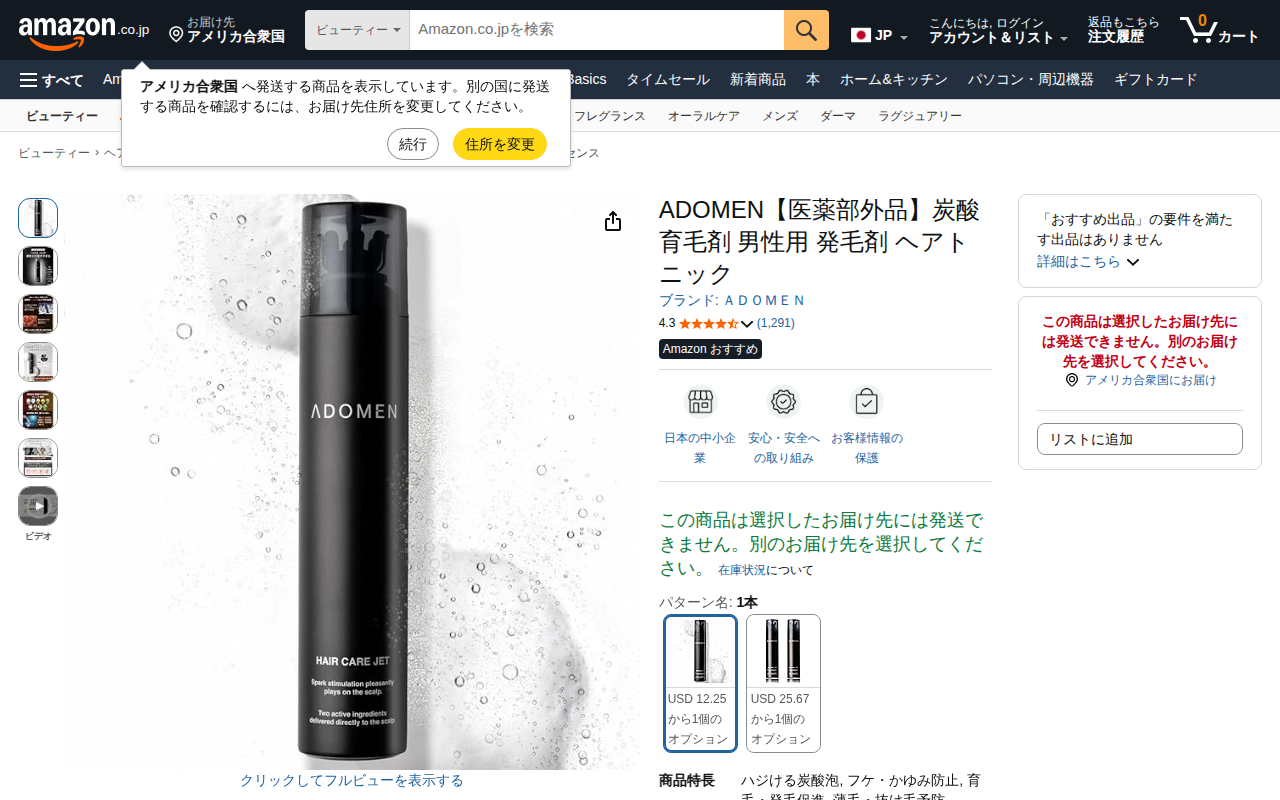1280x800 pixels.
Task: Select the two-bottle pattern at USD 25.67
Action: pos(783,683)
